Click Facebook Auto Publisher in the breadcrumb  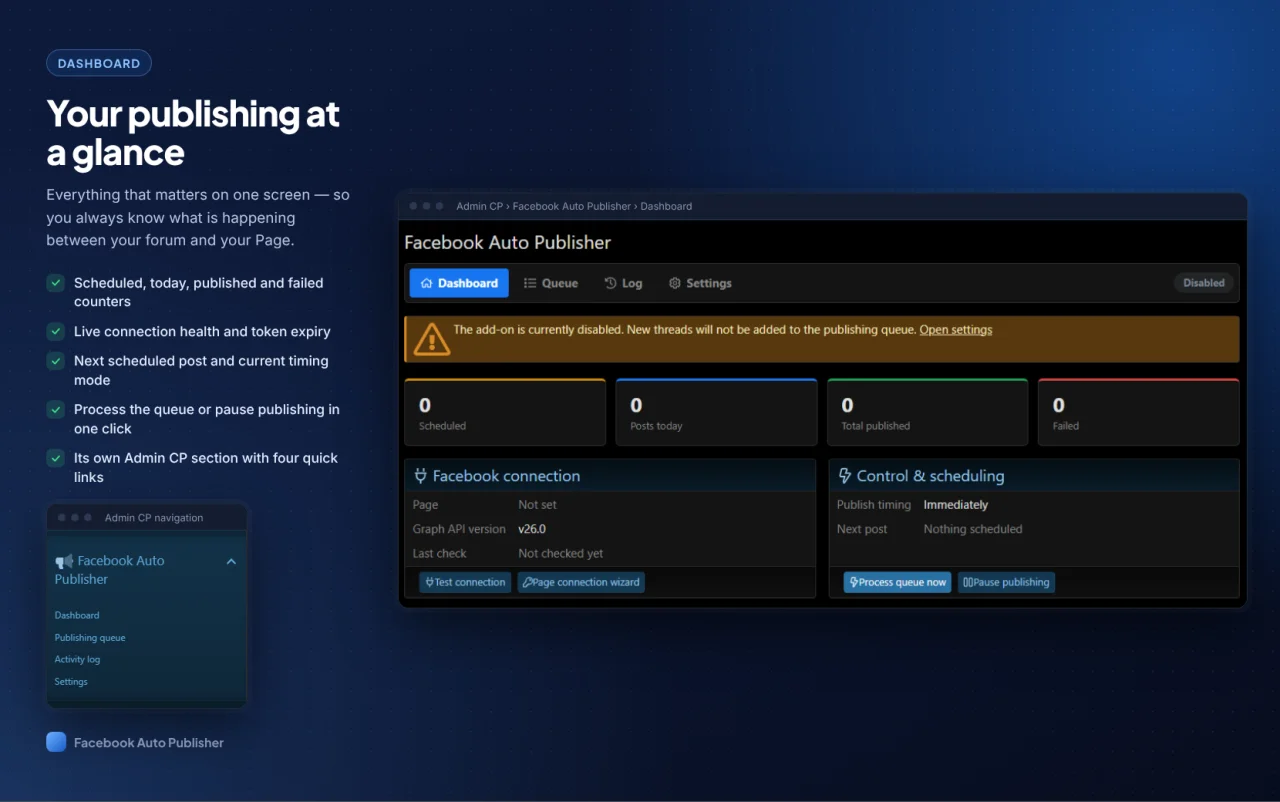pyautogui.click(x=572, y=206)
